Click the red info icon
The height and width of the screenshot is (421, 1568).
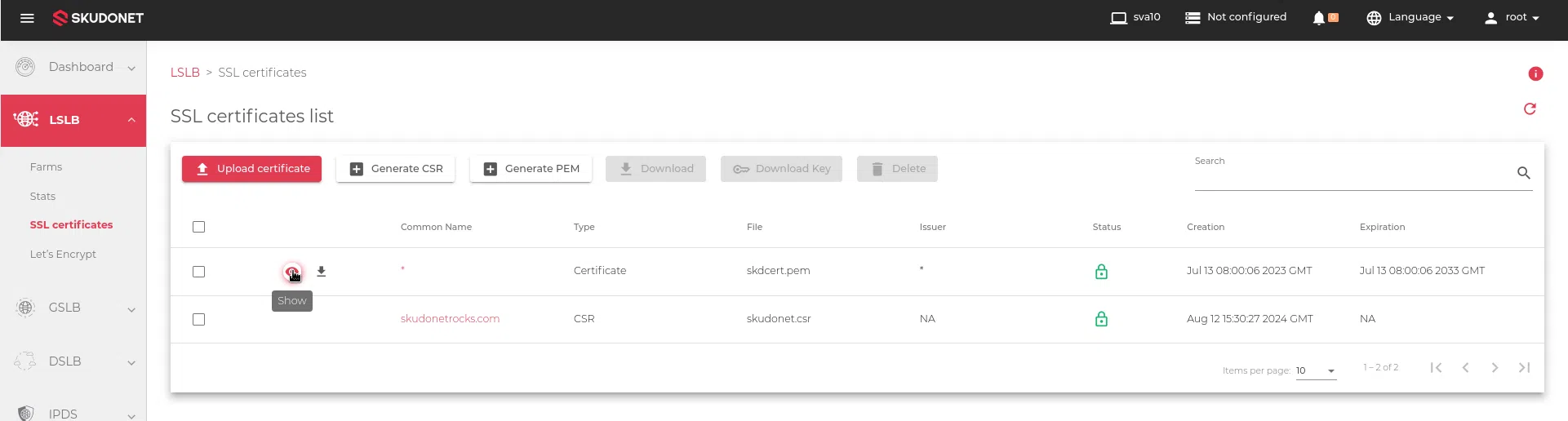pos(1535,74)
